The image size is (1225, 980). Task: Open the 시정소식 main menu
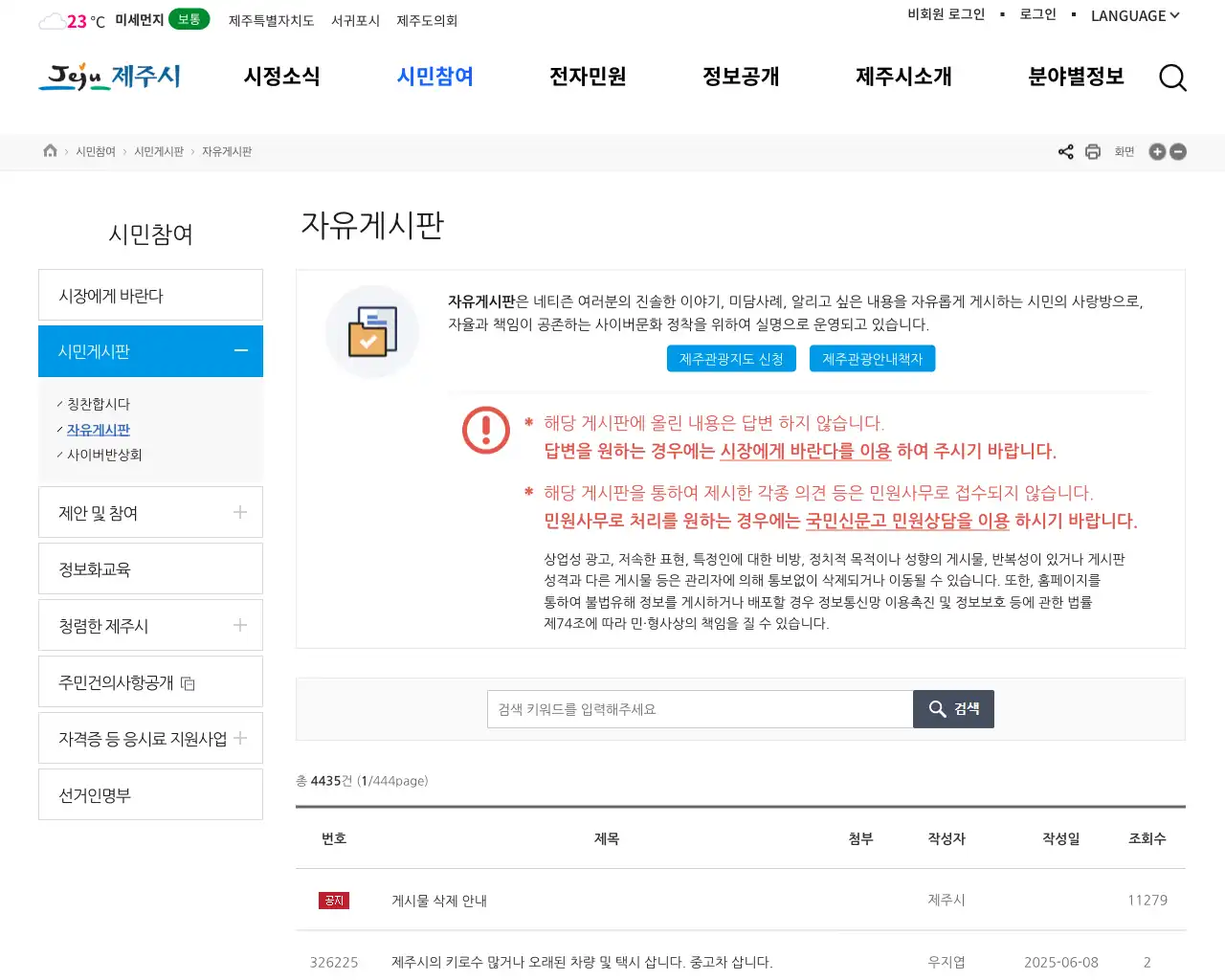coord(281,77)
